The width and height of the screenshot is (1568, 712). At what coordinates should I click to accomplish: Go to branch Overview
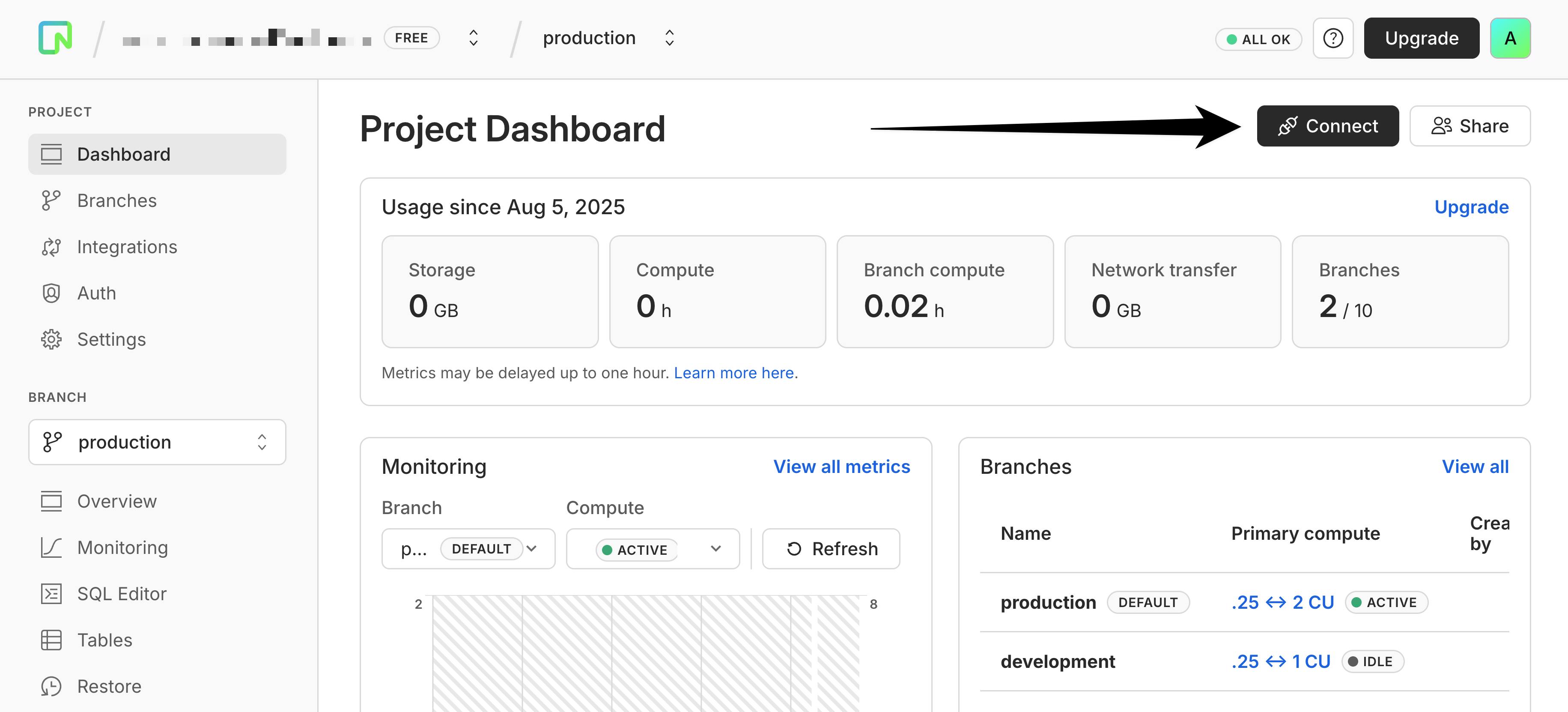157,501
